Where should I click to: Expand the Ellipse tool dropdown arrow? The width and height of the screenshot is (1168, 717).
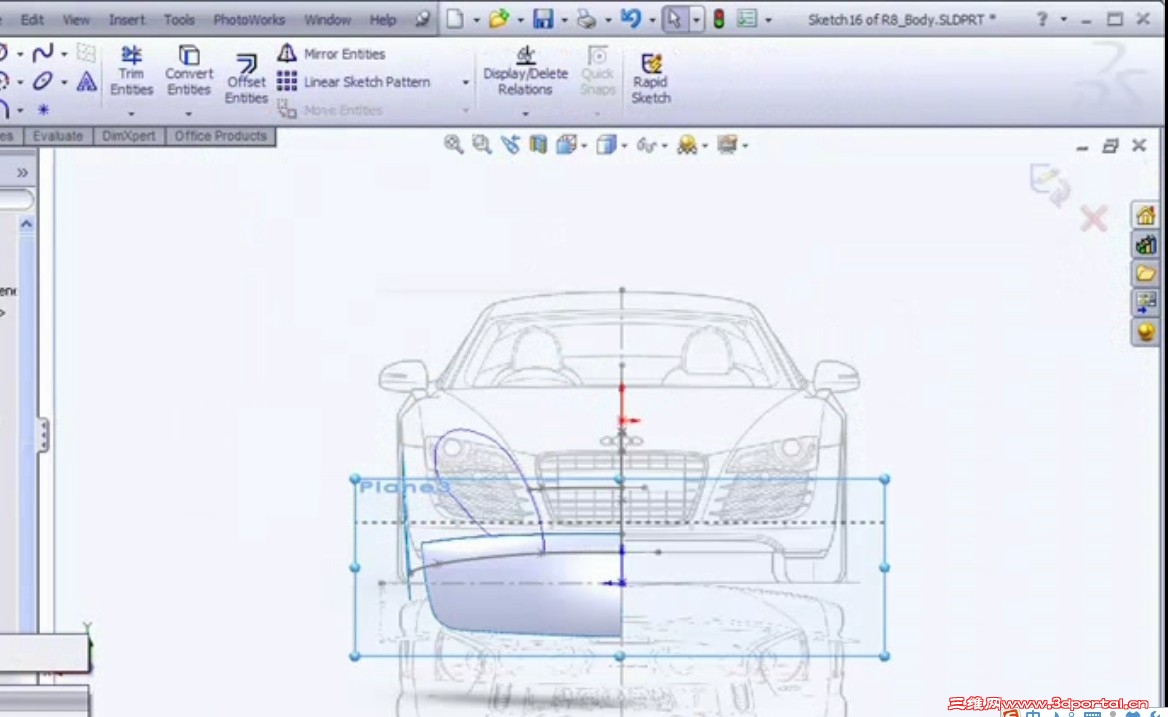coord(64,82)
